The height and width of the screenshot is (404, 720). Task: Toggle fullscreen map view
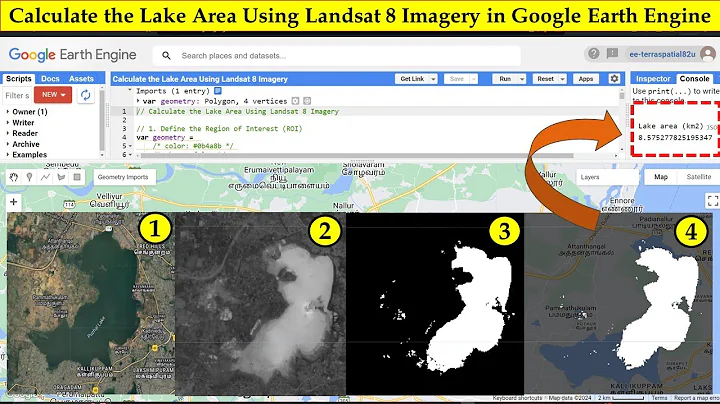click(712, 201)
